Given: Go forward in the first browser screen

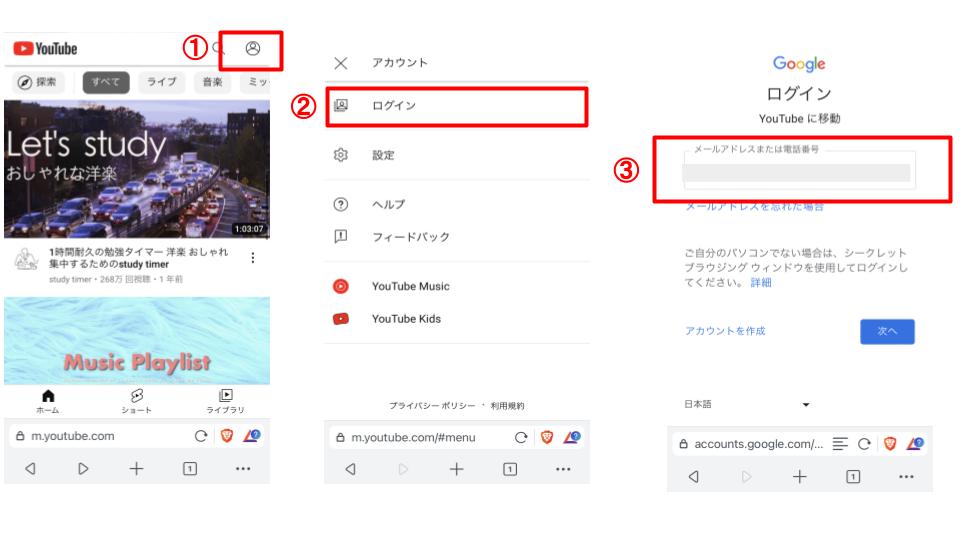Looking at the screenshot, I should point(83,469).
